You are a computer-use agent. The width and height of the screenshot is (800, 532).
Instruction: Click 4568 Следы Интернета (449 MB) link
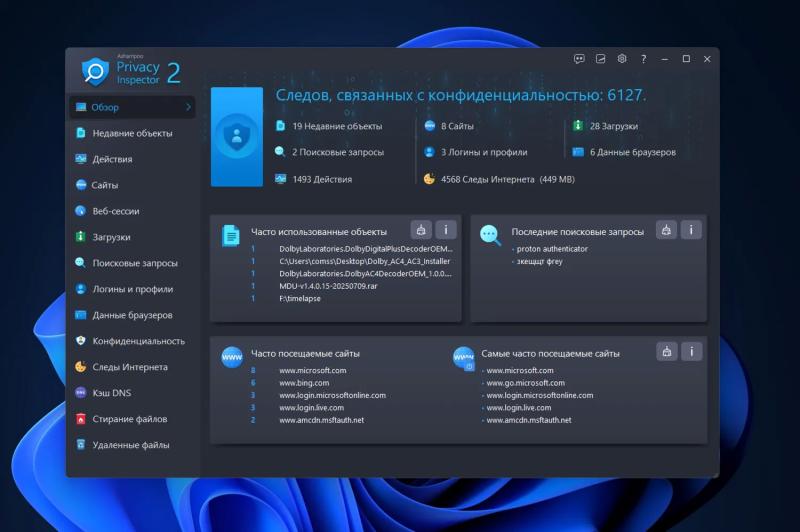(x=508, y=180)
